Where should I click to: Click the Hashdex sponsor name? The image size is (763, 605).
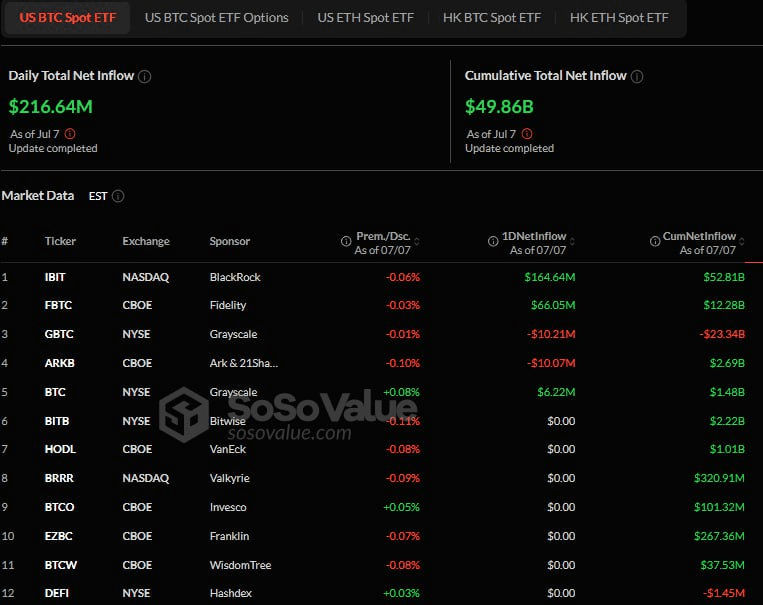pyautogui.click(x=231, y=593)
